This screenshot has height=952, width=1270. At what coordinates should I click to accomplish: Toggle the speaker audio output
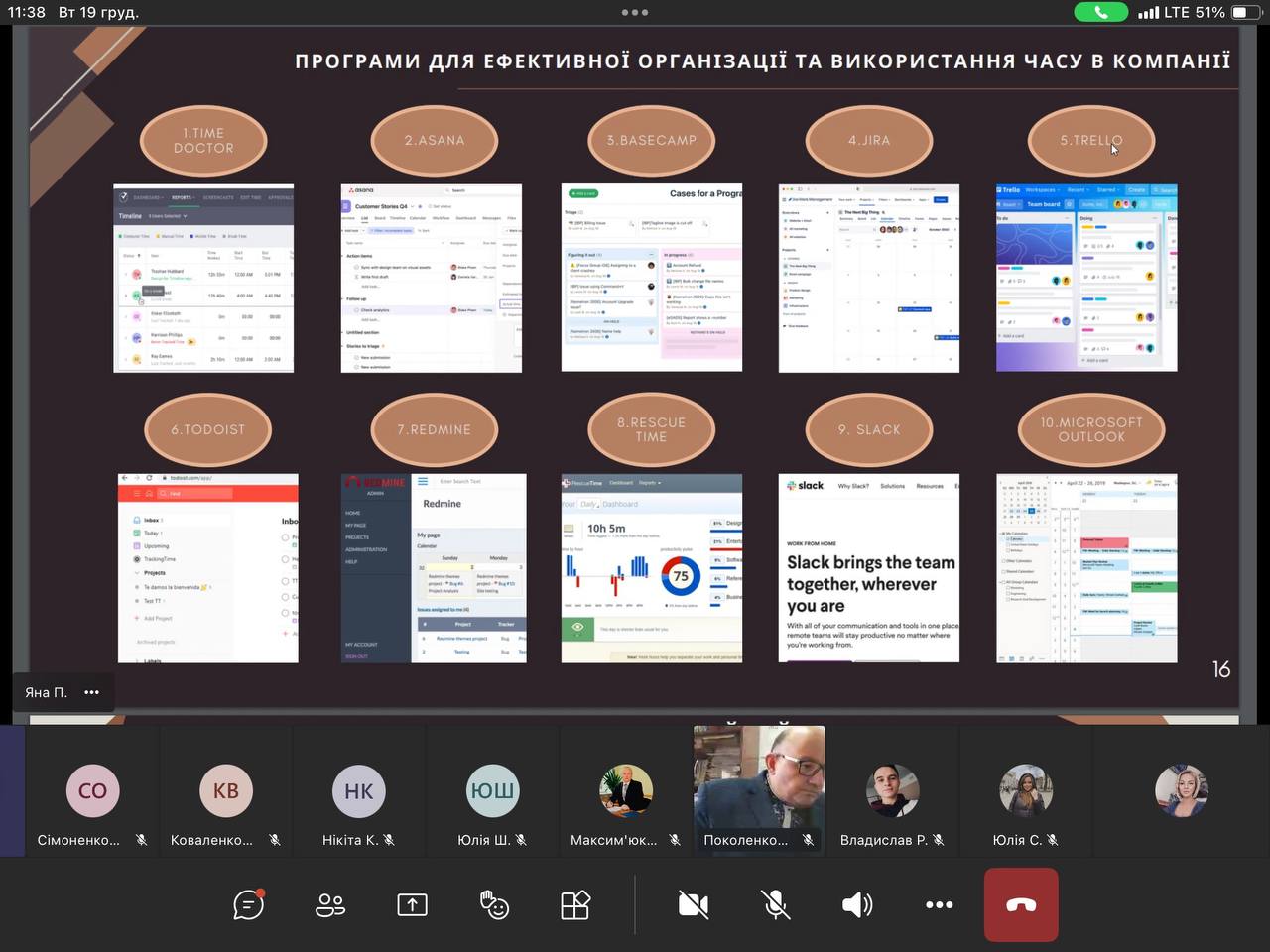point(857,904)
